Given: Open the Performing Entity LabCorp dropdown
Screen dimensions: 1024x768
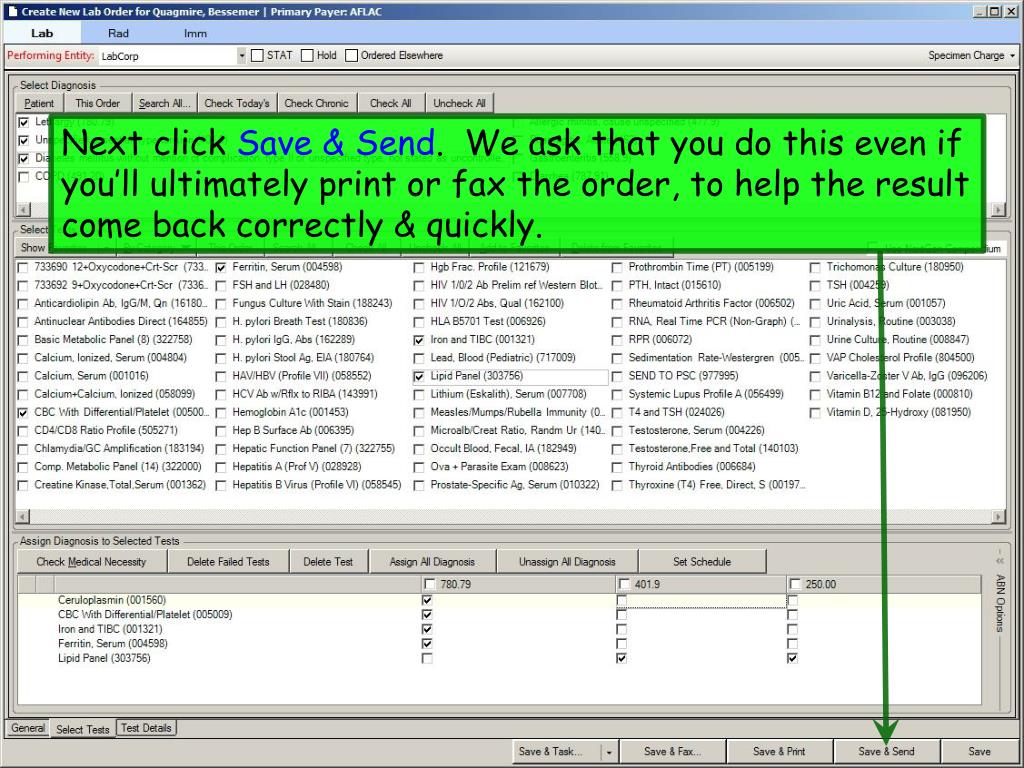Looking at the screenshot, I should click(x=241, y=56).
